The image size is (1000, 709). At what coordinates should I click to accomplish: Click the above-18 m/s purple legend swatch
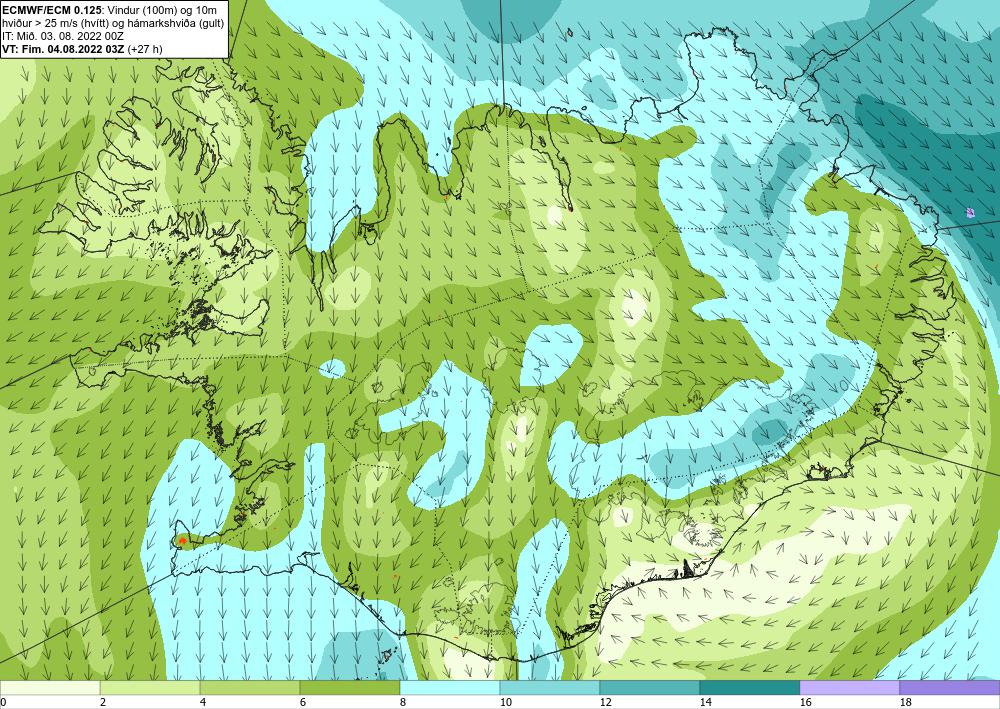(950, 687)
